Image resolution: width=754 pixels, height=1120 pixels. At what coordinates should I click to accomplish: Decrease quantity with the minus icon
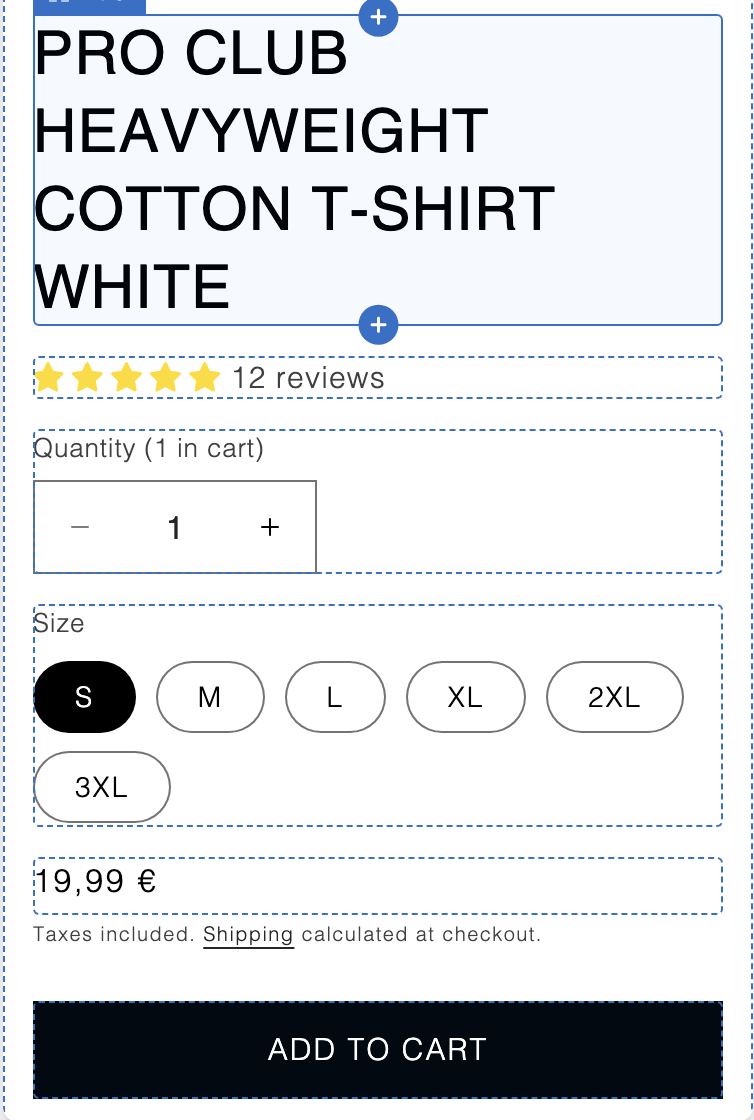tap(81, 527)
